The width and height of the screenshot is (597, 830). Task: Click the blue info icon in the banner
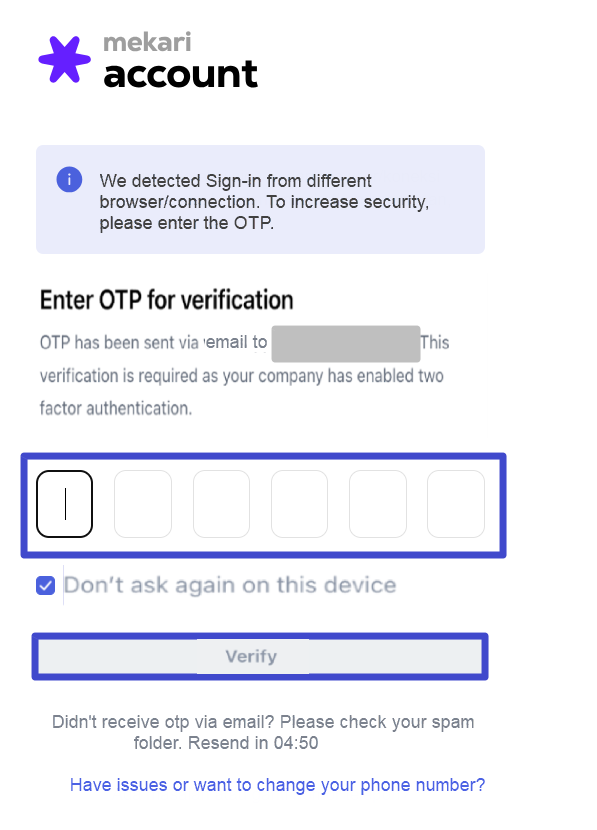[x=69, y=179]
